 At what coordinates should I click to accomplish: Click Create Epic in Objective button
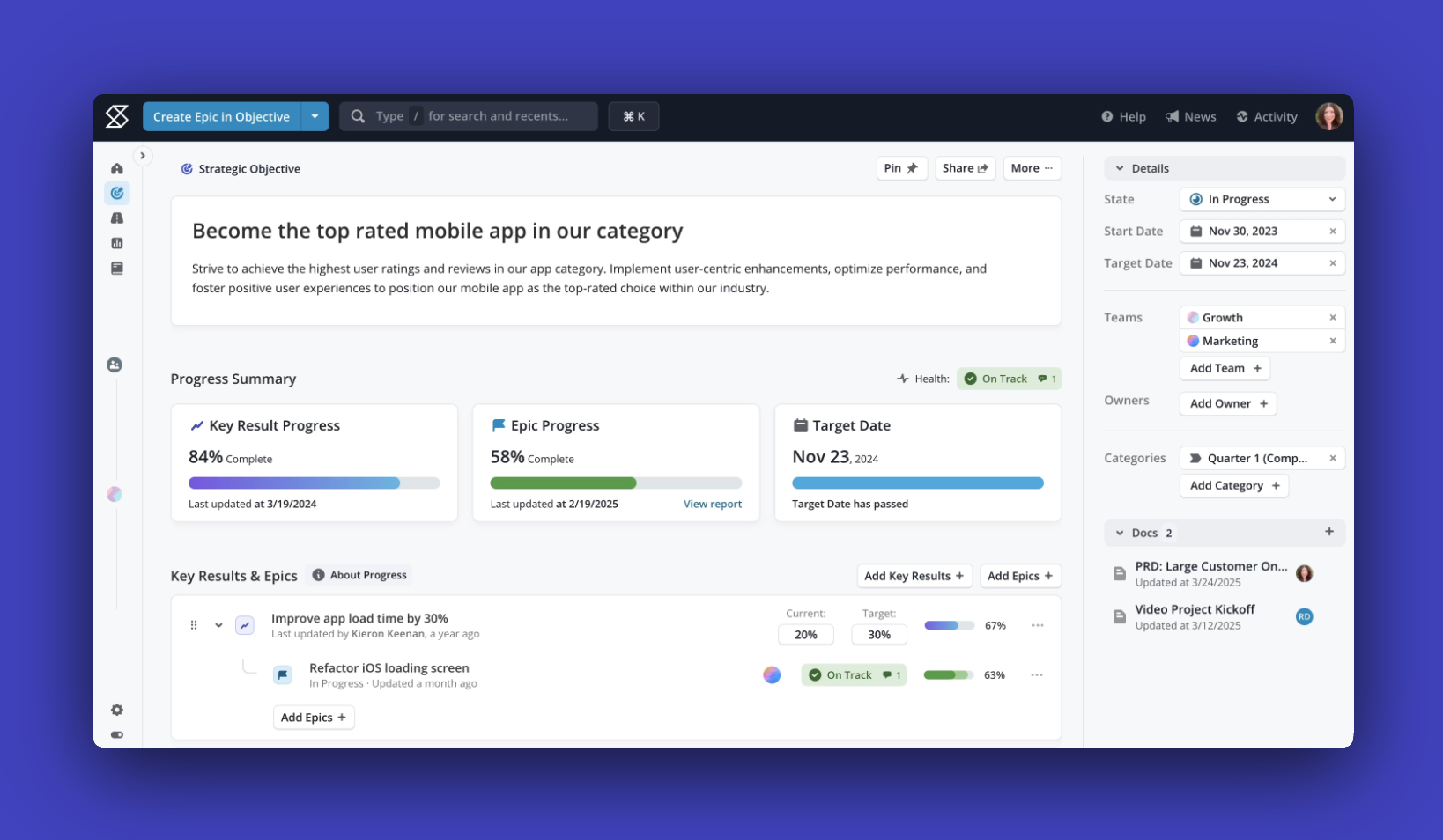[x=221, y=116]
